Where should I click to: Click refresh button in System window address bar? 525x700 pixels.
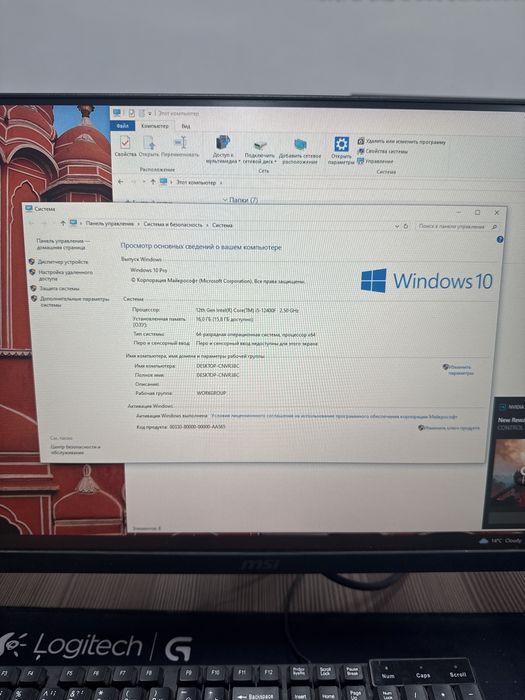point(406,226)
